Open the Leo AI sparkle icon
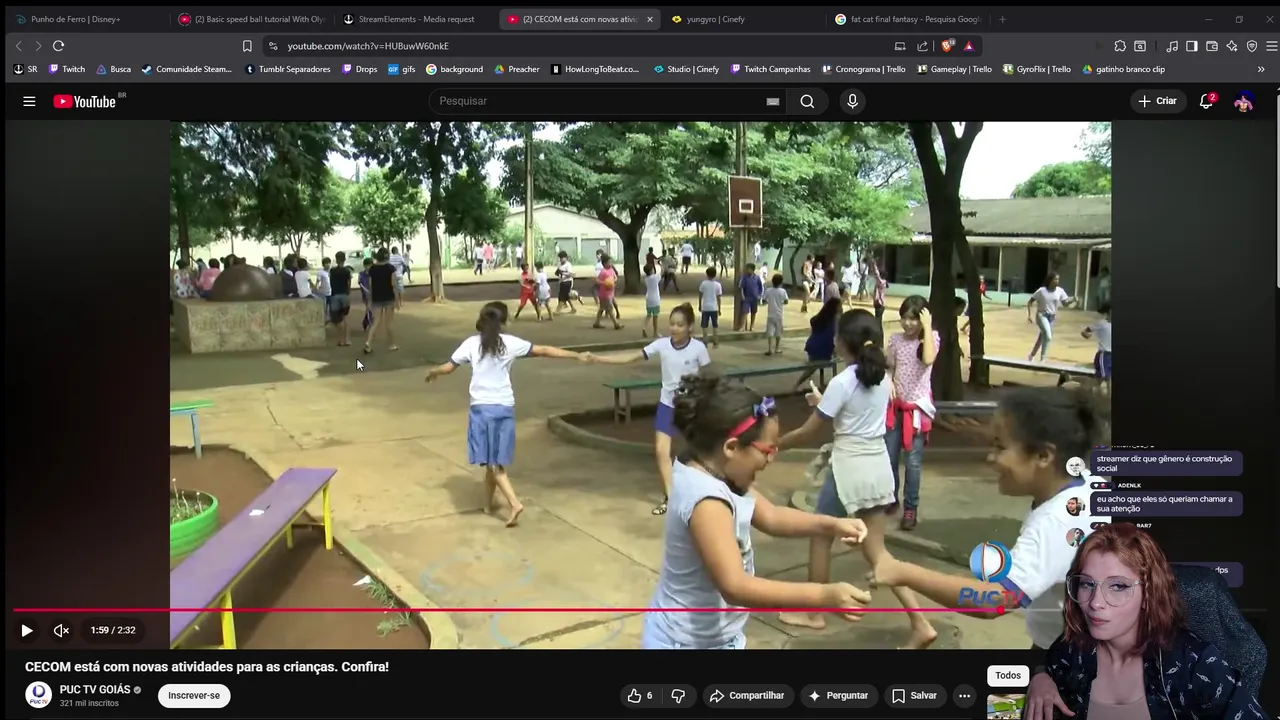 1232,46
